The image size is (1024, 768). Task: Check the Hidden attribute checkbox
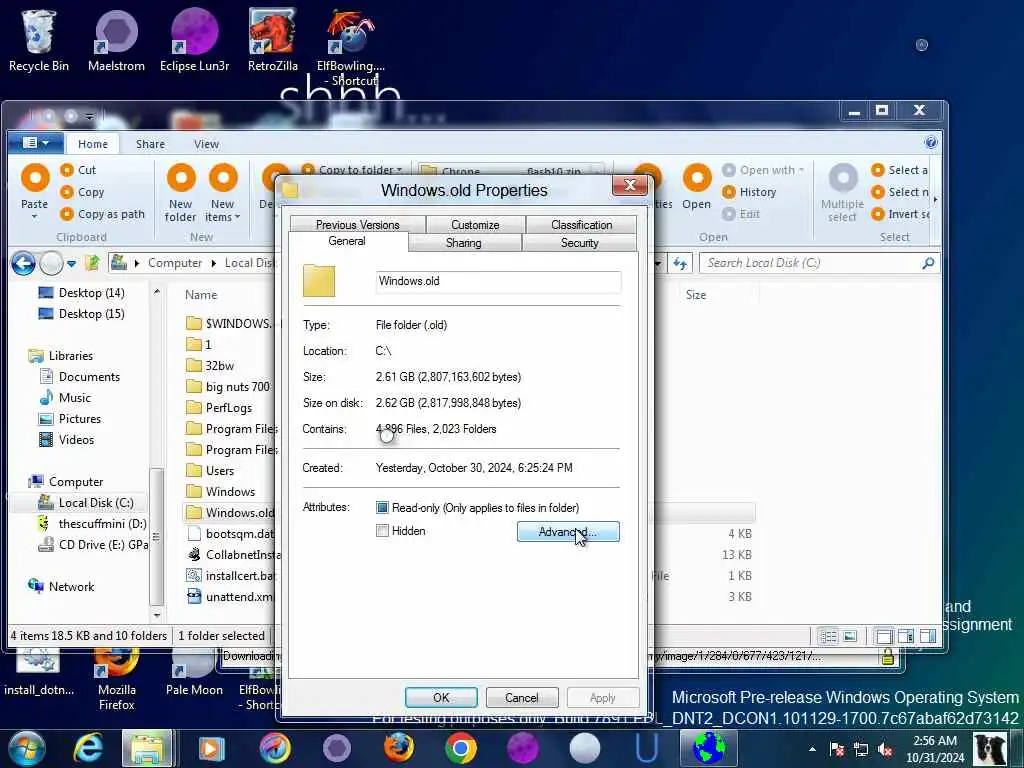click(382, 531)
